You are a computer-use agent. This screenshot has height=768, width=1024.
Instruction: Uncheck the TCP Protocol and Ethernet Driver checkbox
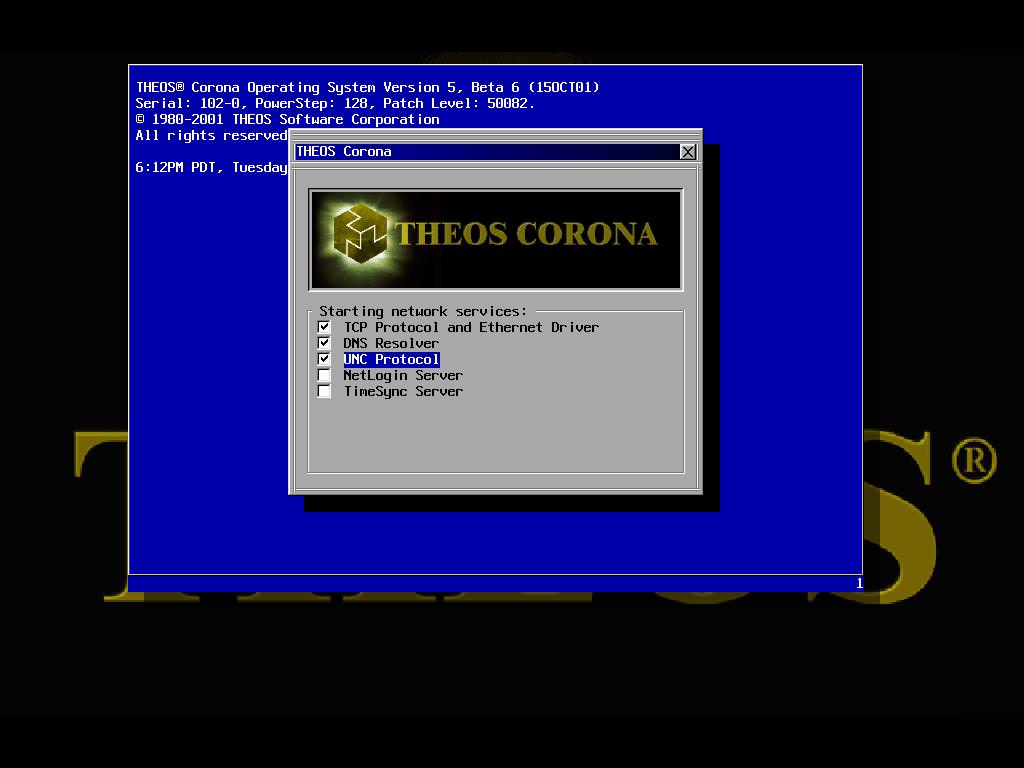pos(324,327)
